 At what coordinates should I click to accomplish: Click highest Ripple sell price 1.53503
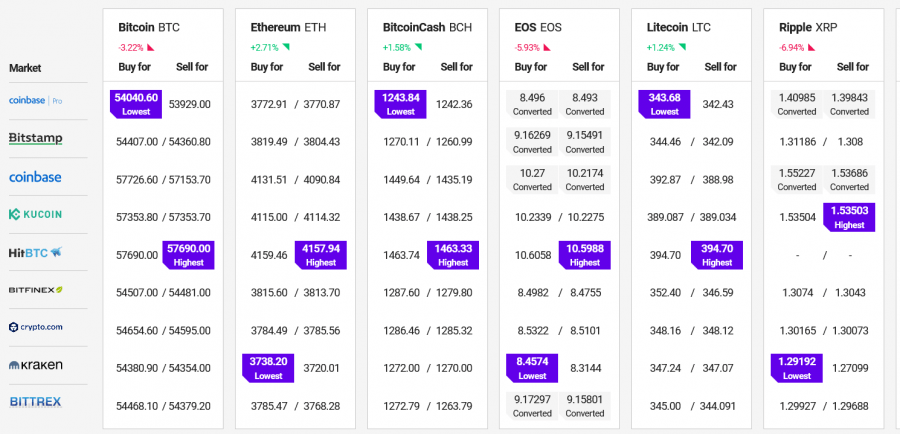849,217
